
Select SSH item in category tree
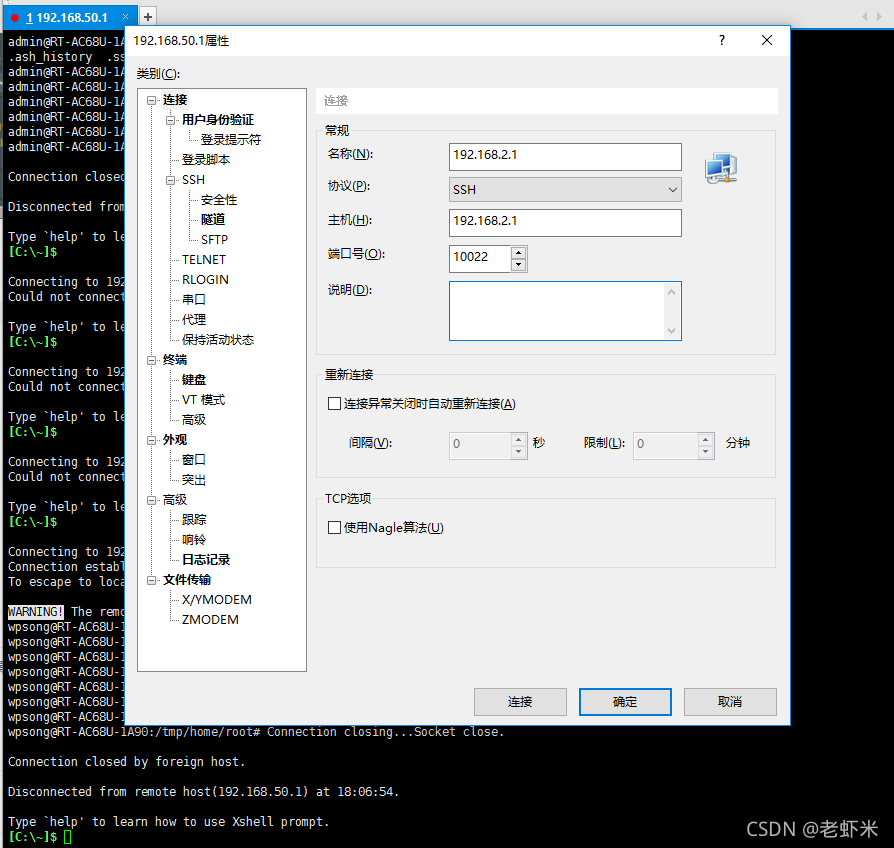193,180
